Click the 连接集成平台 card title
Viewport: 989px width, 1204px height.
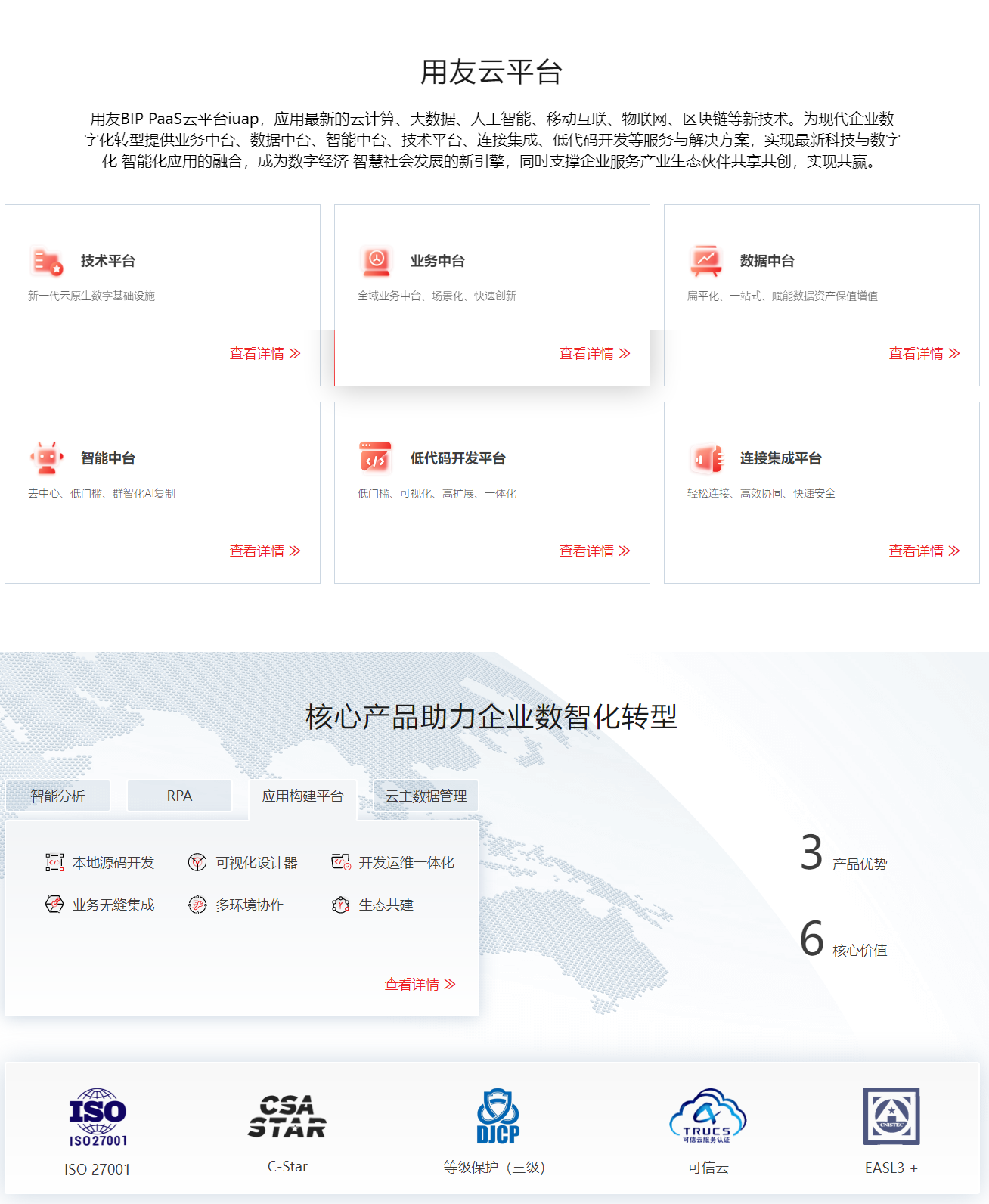[x=781, y=458]
